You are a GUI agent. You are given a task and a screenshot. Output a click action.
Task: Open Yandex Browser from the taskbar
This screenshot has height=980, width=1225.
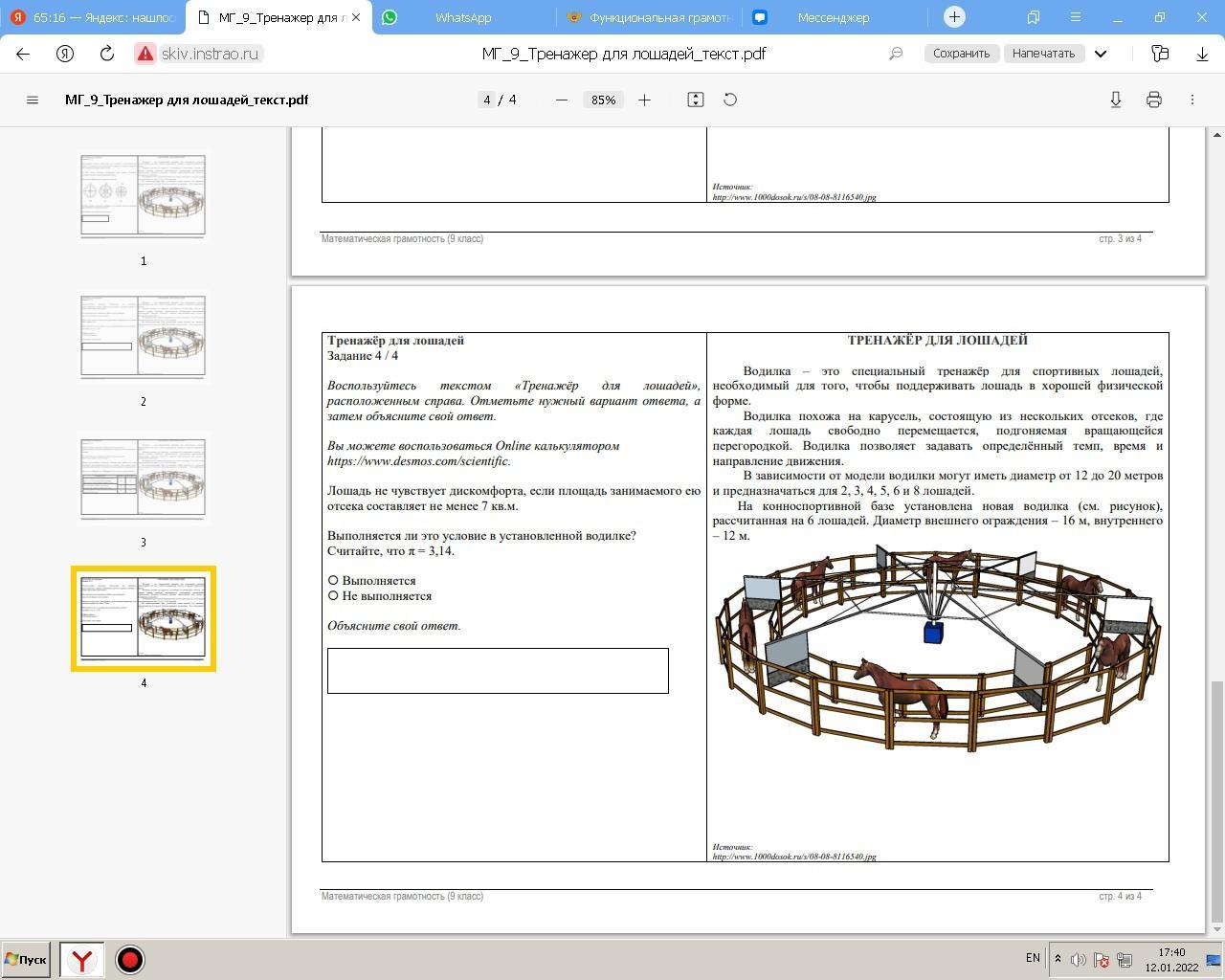82,959
